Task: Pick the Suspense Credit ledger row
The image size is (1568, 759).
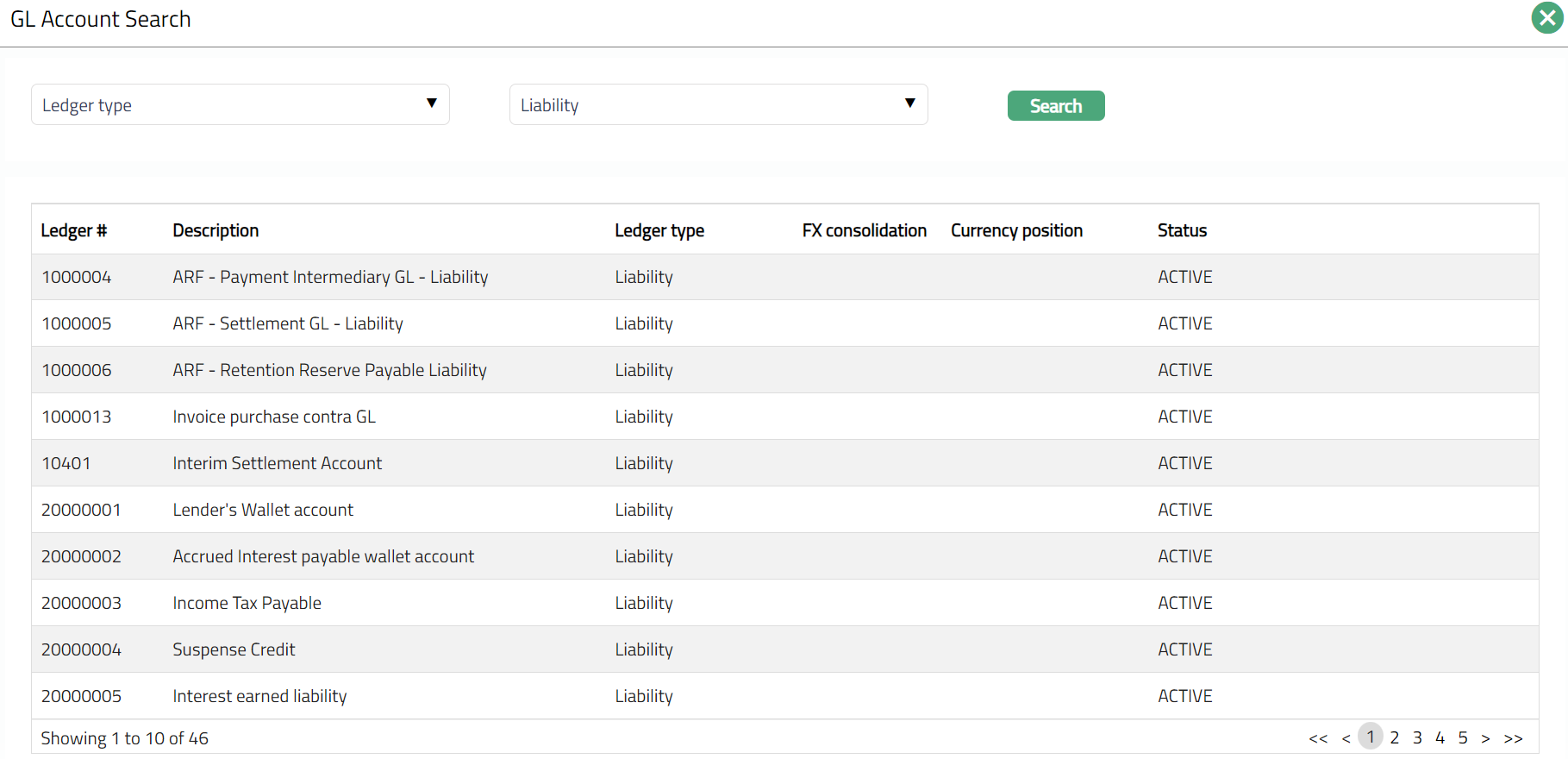Action: click(234, 649)
